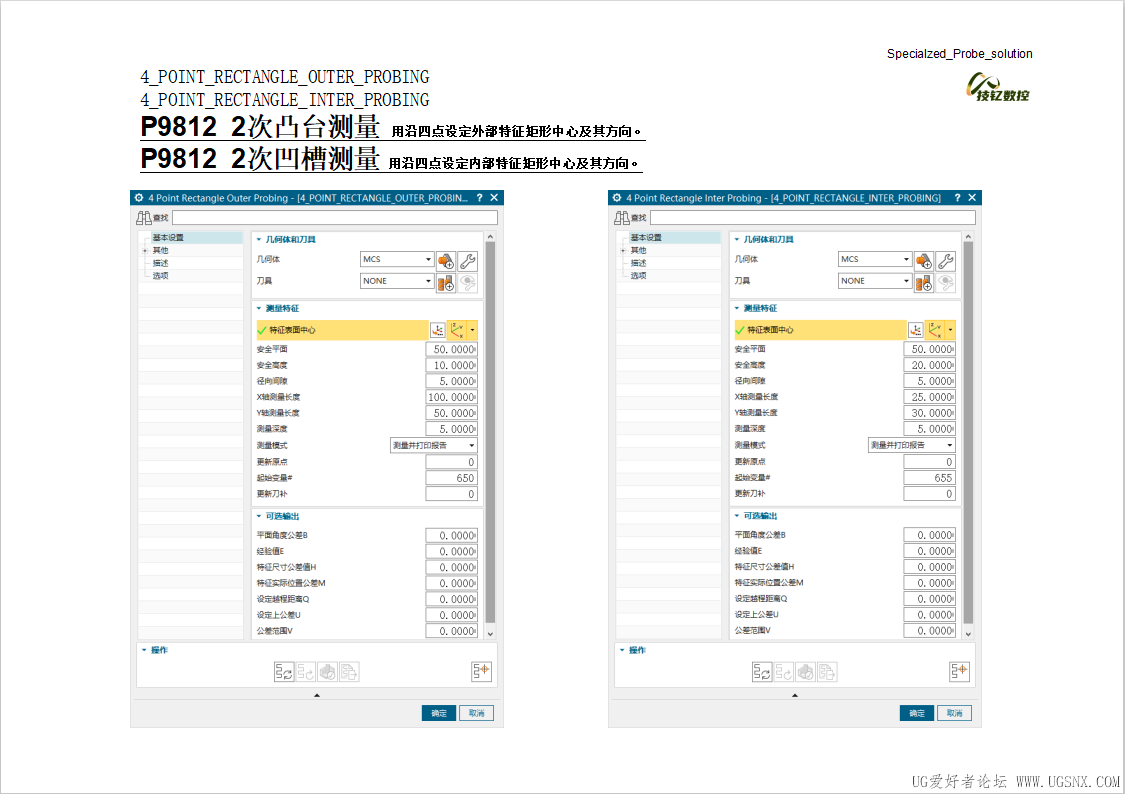The image size is (1125, 794).
Task: Click the CSYS axis icon in Outer Probing dialog
Action: click(x=457, y=330)
